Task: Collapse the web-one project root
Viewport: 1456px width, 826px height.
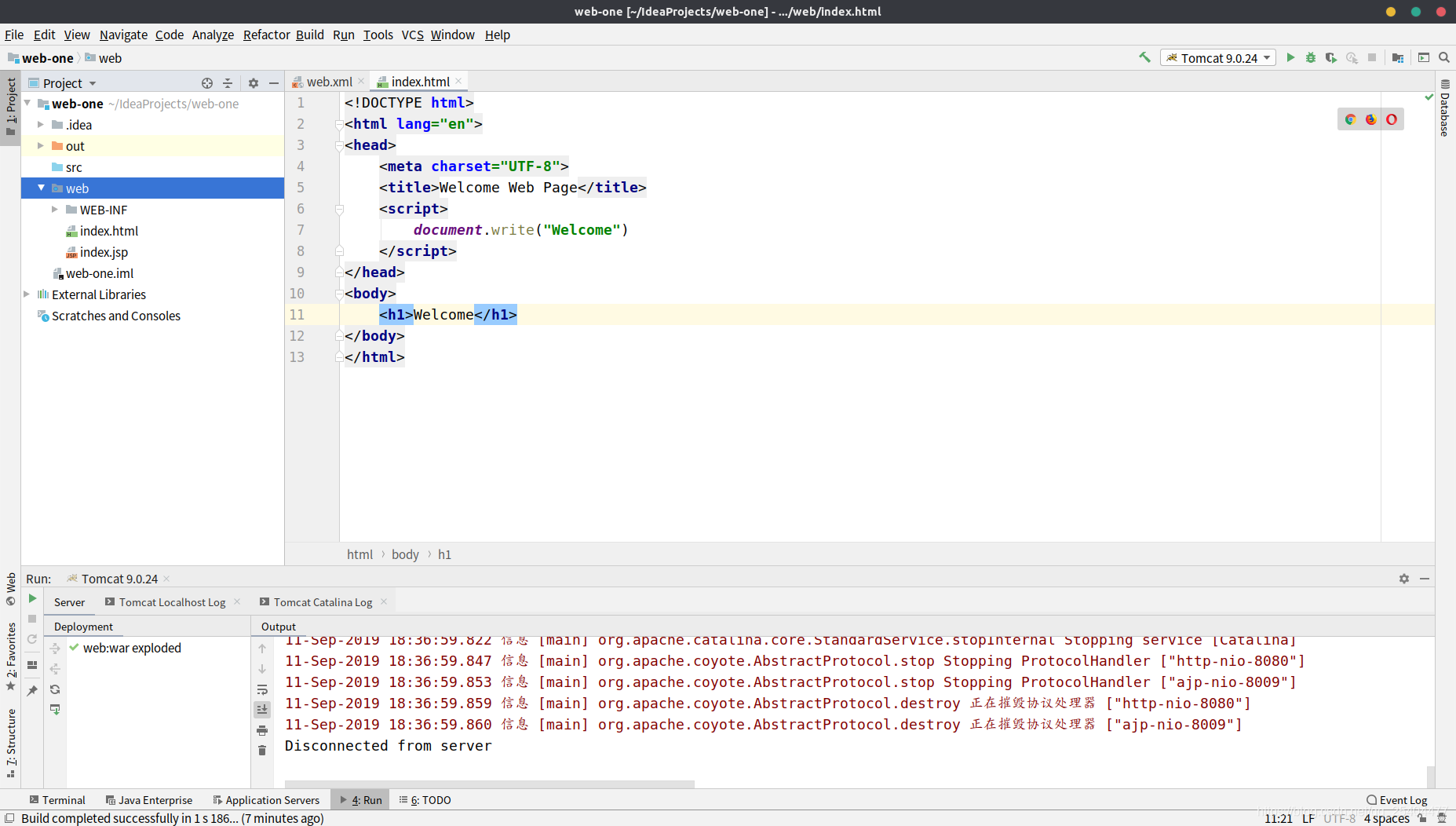Action: 27,103
